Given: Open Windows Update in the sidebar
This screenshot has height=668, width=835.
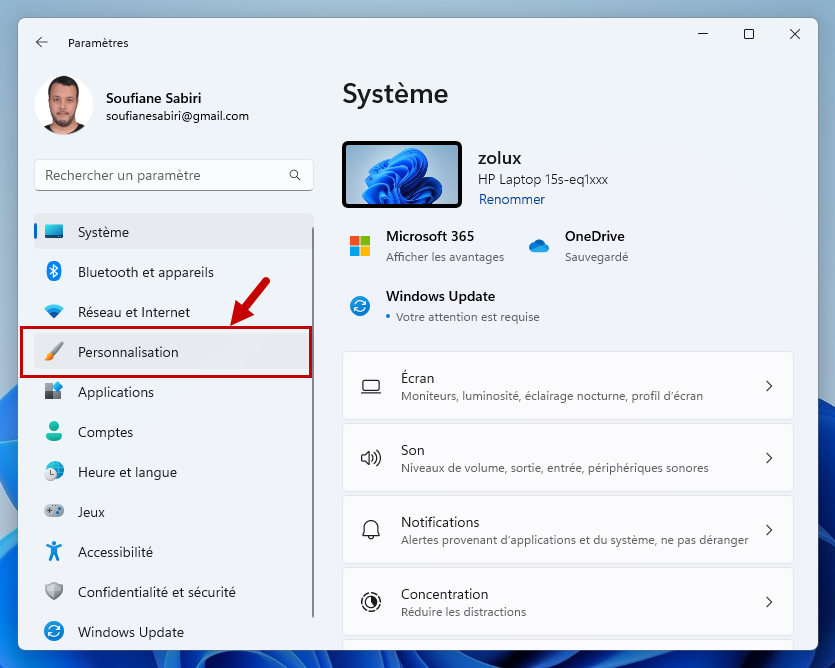Looking at the screenshot, I should 173,631.
